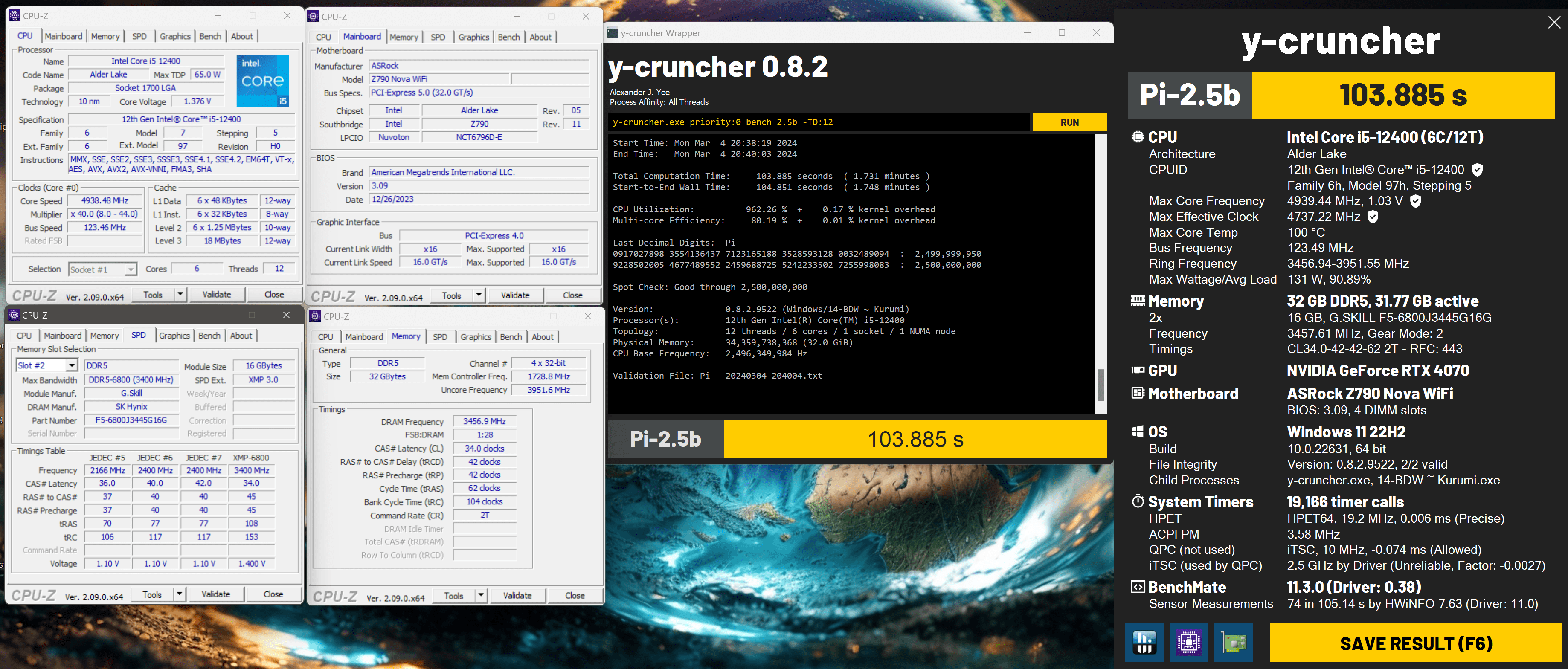
Task: Click the yellow RUN button in y-cruncher
Action: [1069, 122]
